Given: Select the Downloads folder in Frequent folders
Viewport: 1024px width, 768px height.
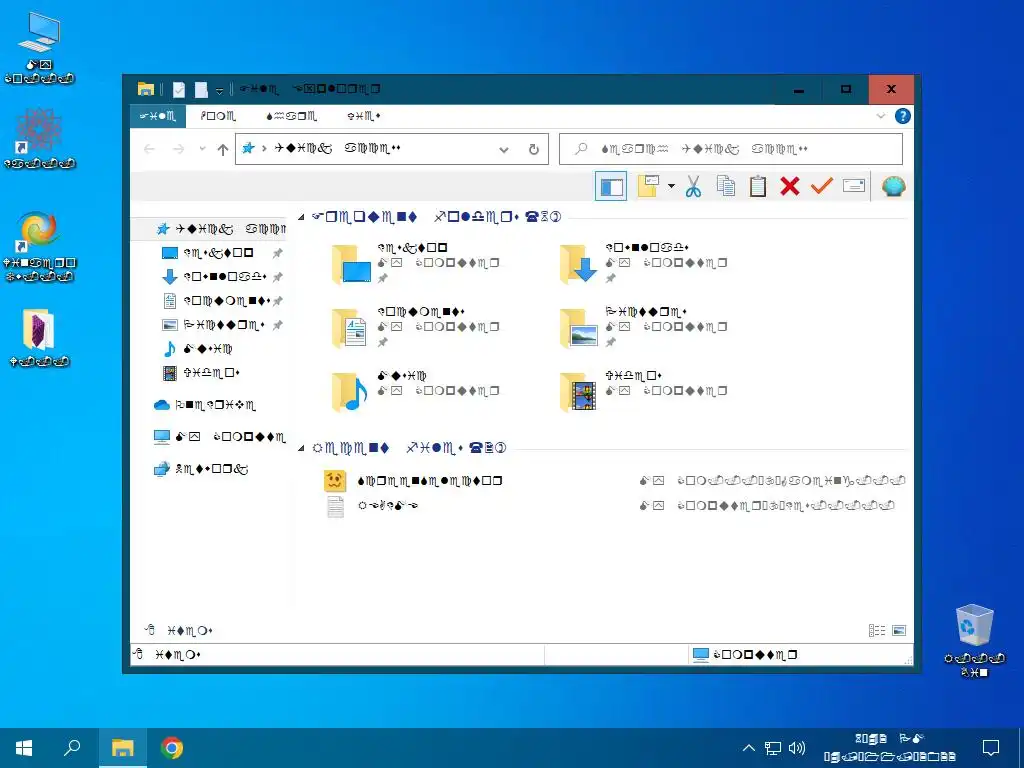Looking at the screenshot, I should pyautogui.click(x=644, y=263).
